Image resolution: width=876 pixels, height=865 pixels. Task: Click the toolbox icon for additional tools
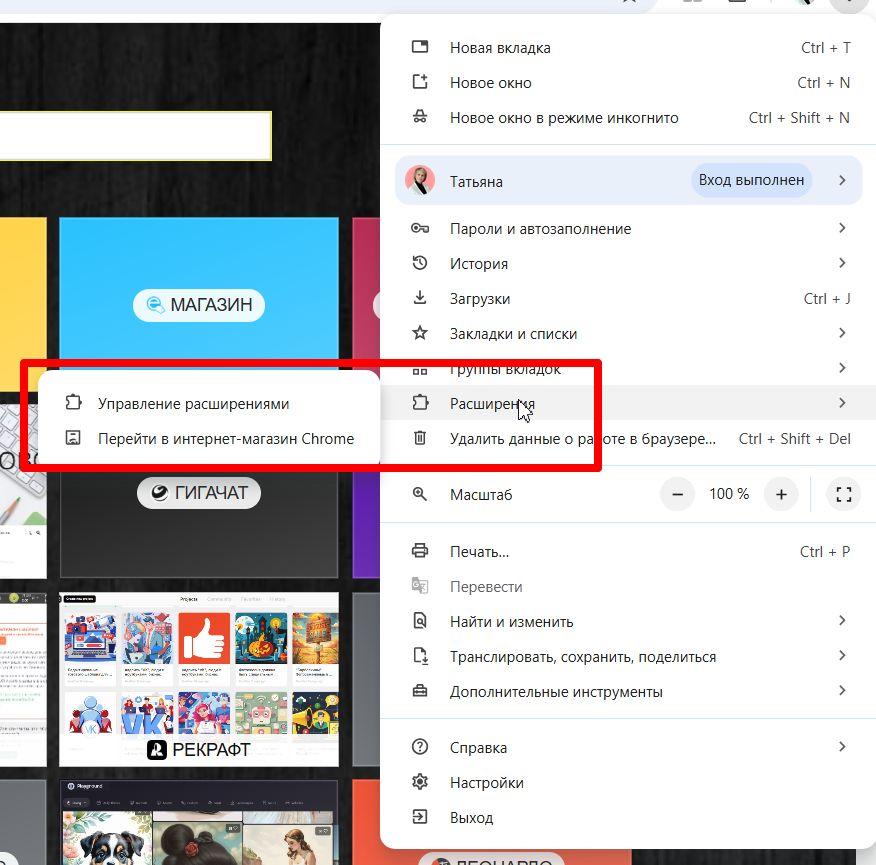coord(420,691)
